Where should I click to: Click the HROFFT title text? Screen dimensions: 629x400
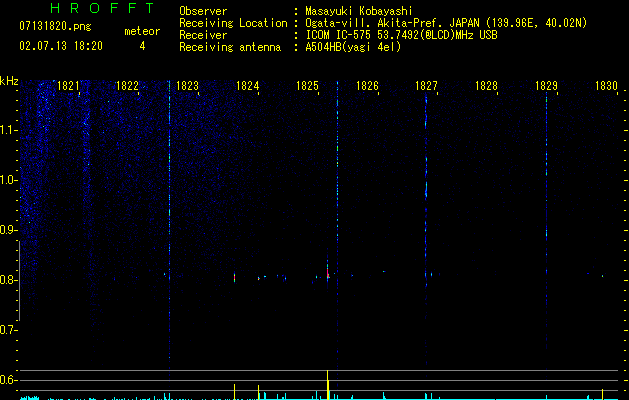[x=103, y=8]
